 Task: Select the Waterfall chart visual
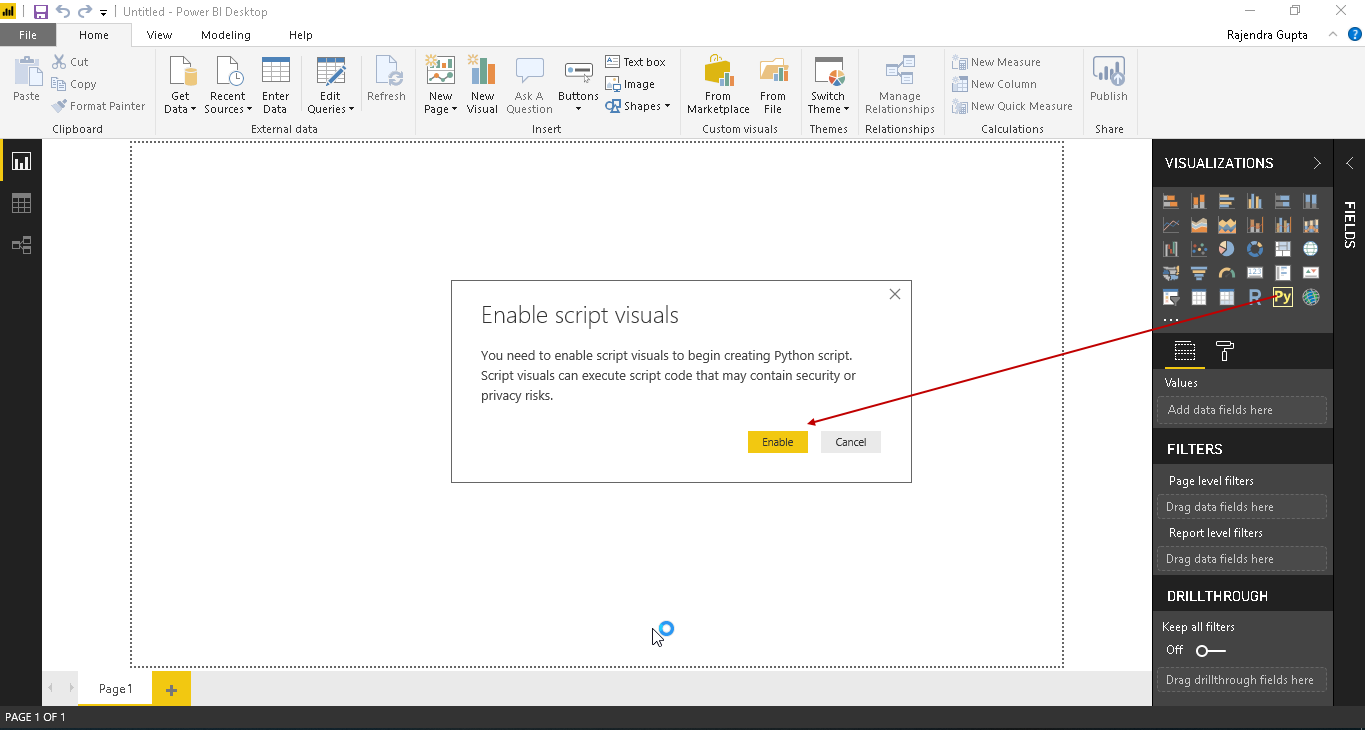point(1171,249)
